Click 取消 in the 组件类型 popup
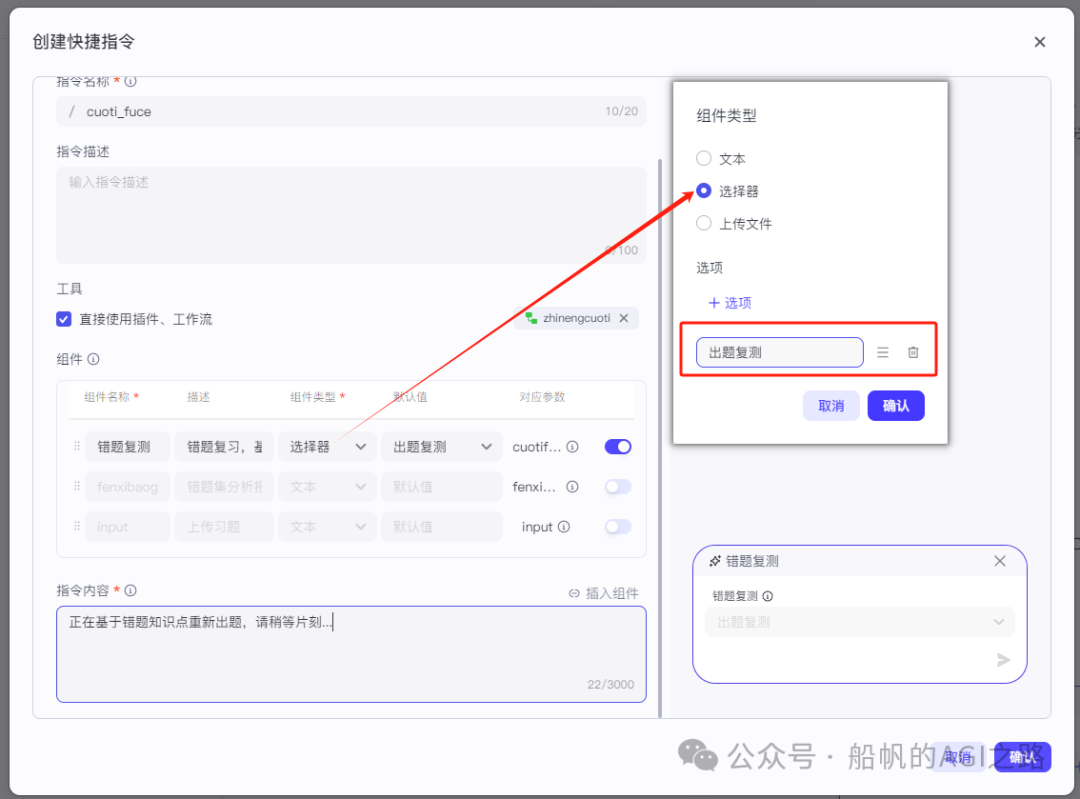The height and width of the screenshot is (799, 1080). 831,406
